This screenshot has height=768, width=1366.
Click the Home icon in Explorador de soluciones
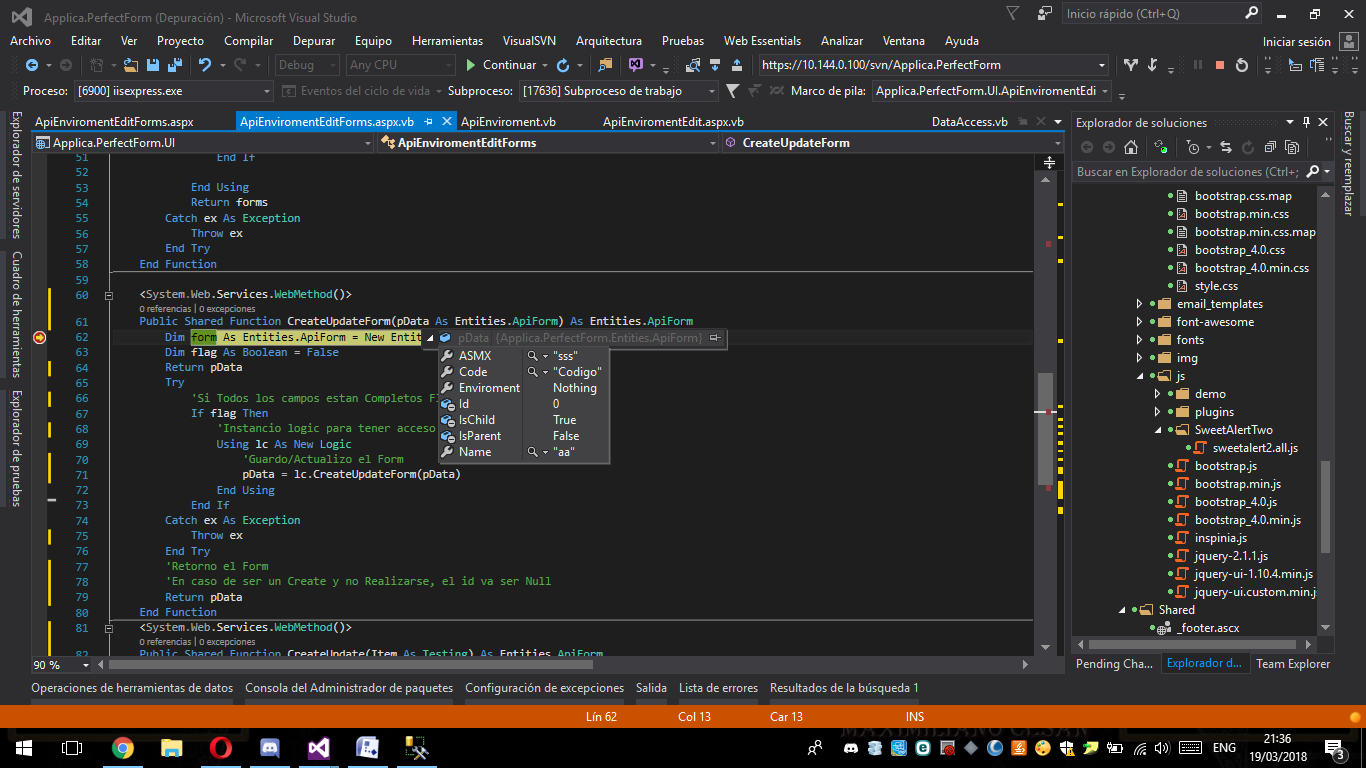pos(1131,147)
